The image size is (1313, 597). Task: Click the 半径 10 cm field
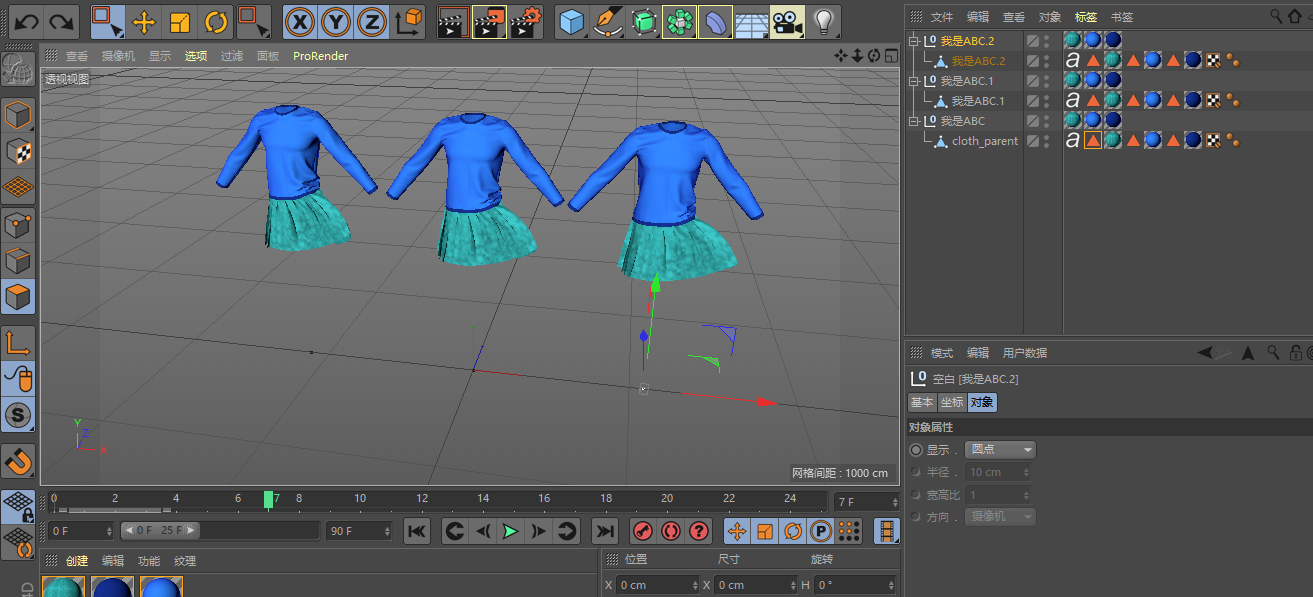(998, 472)
